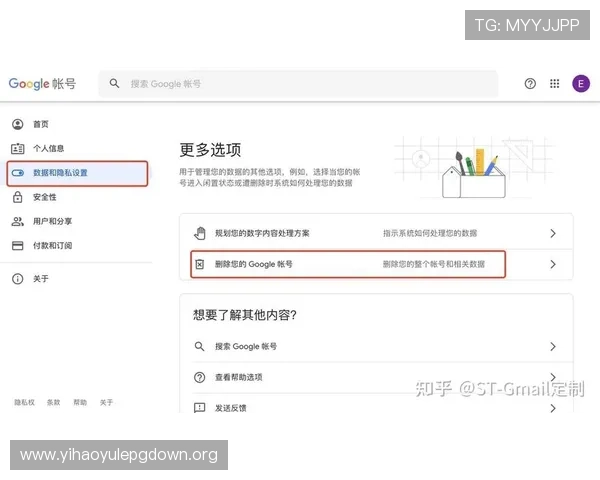This screenshot has width=600, height=480.
Task: Click chevron on 发送反馈 row
Action: [553, 408]
